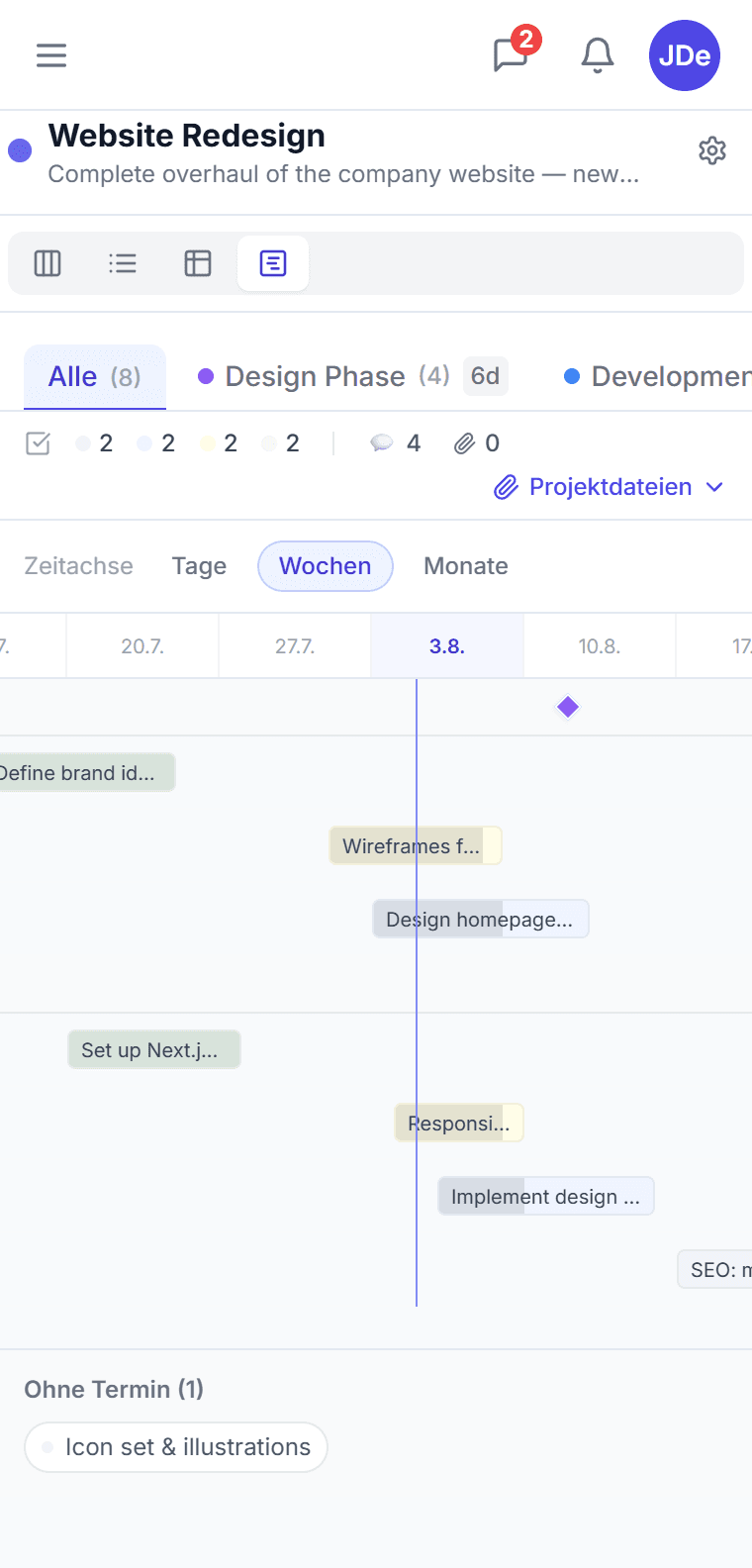This screenshot has width=752, height=1568.
Task: Click the Ohne Termin (1) heading
Action: [x=114, y=1390]
